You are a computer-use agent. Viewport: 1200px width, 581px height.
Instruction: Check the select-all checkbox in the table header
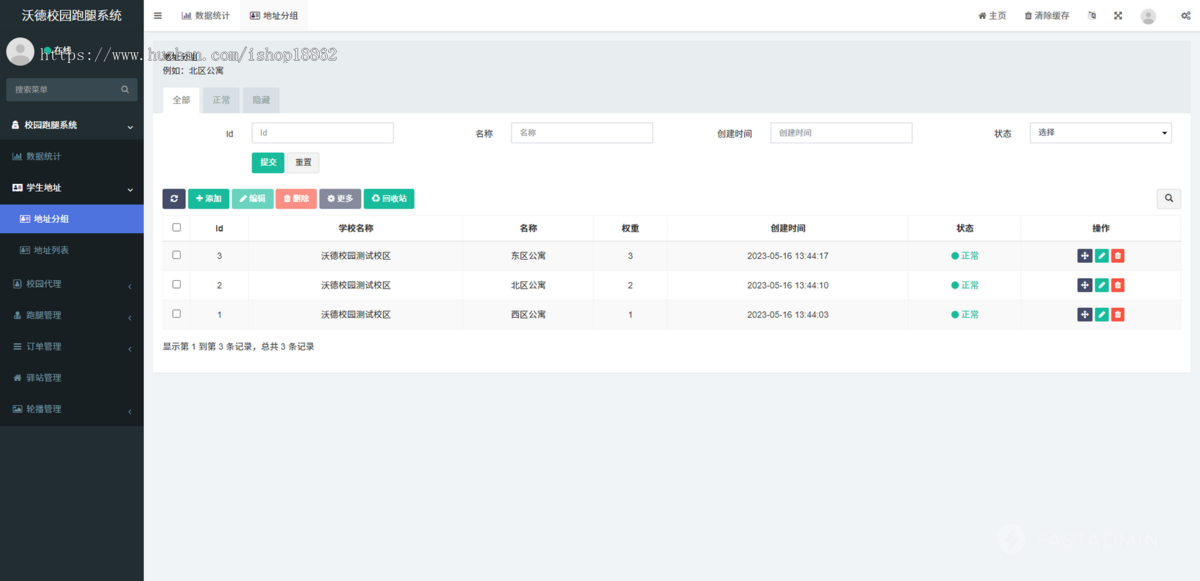click(x=177, y=228)
